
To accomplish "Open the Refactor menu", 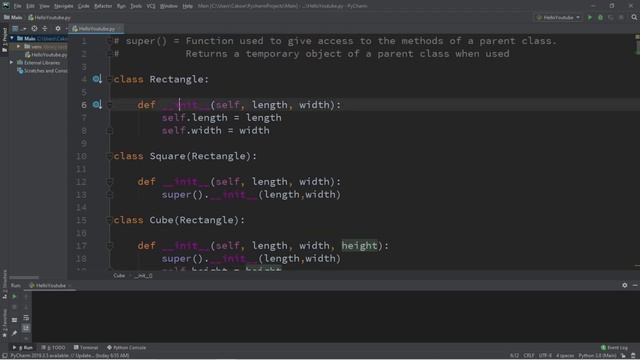I will 103,6.
